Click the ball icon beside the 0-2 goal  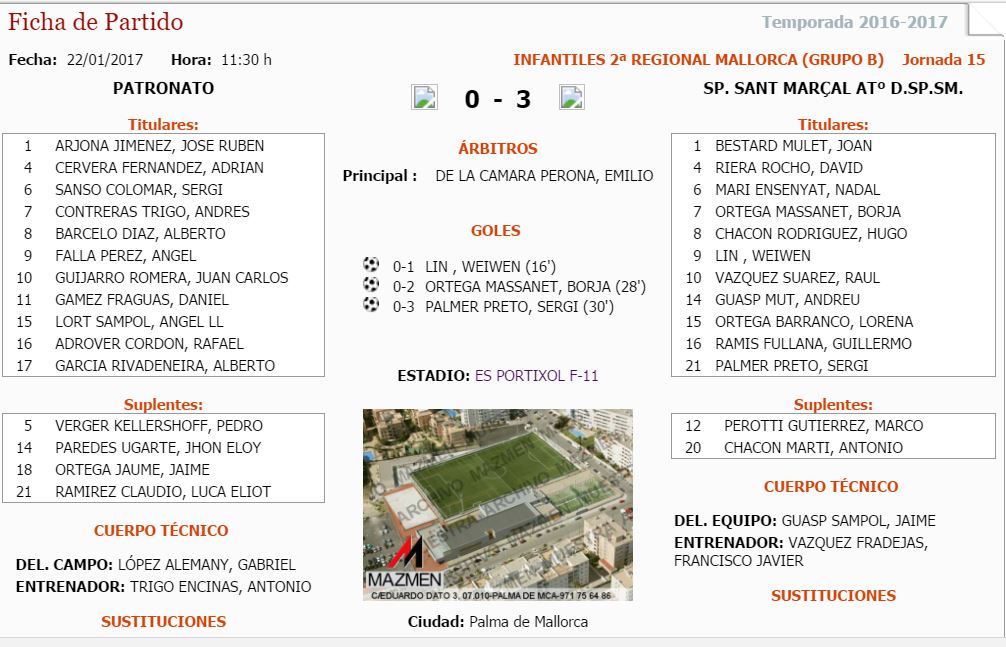coord(371,285)
